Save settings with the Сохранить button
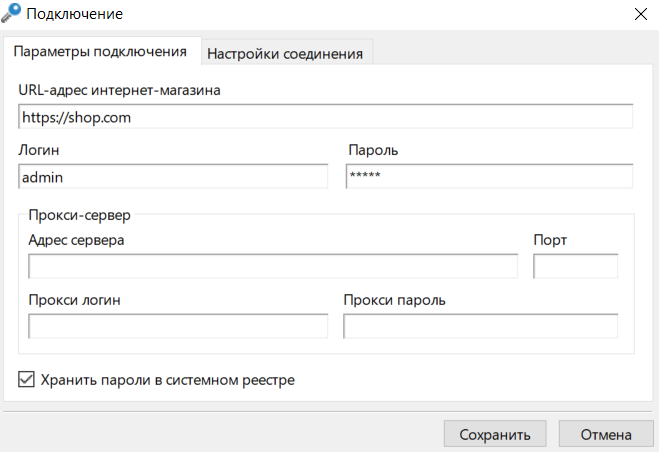This screenshot has width=659, height=452. point(495,434)
